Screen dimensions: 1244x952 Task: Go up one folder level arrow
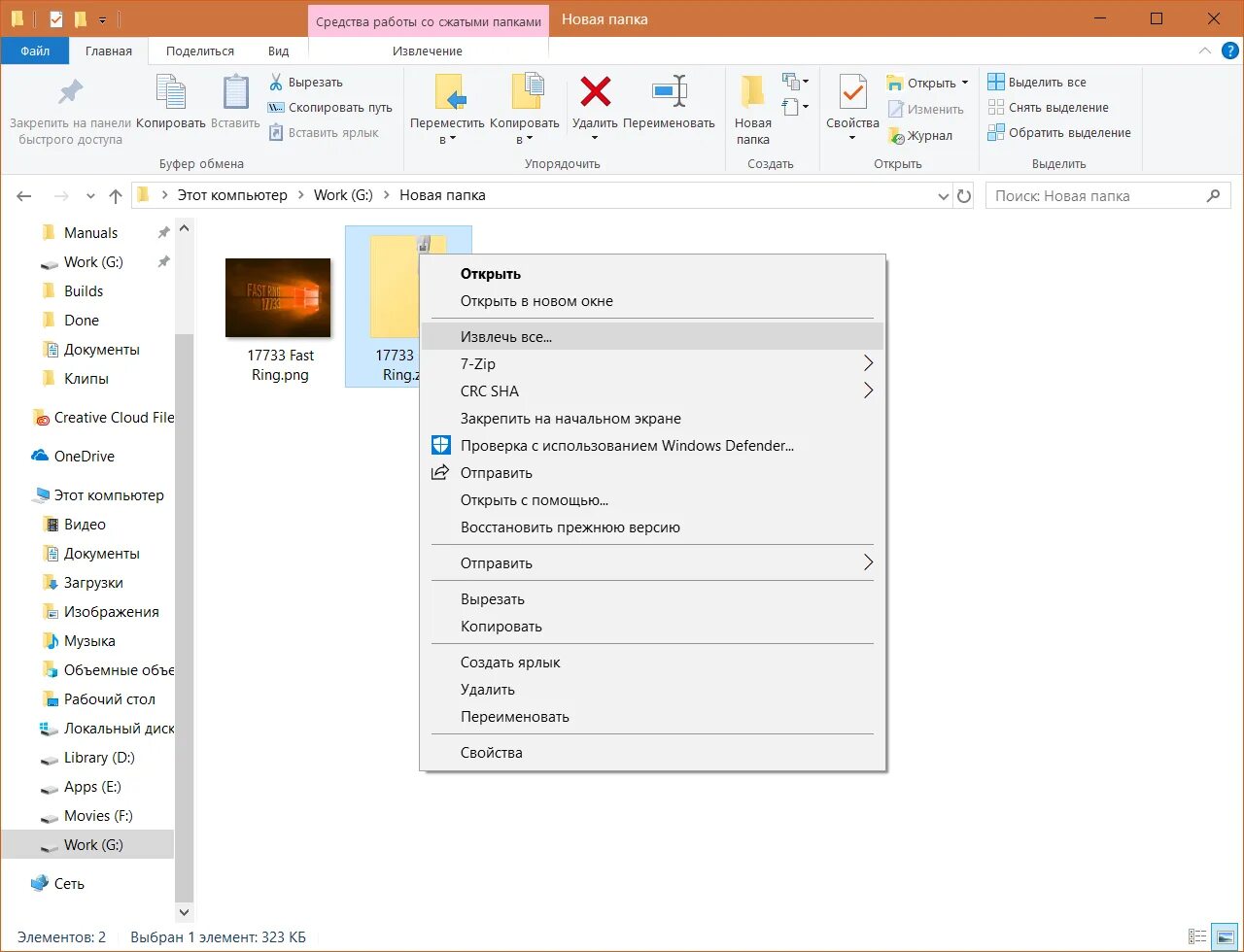click(x=116, y=196)
